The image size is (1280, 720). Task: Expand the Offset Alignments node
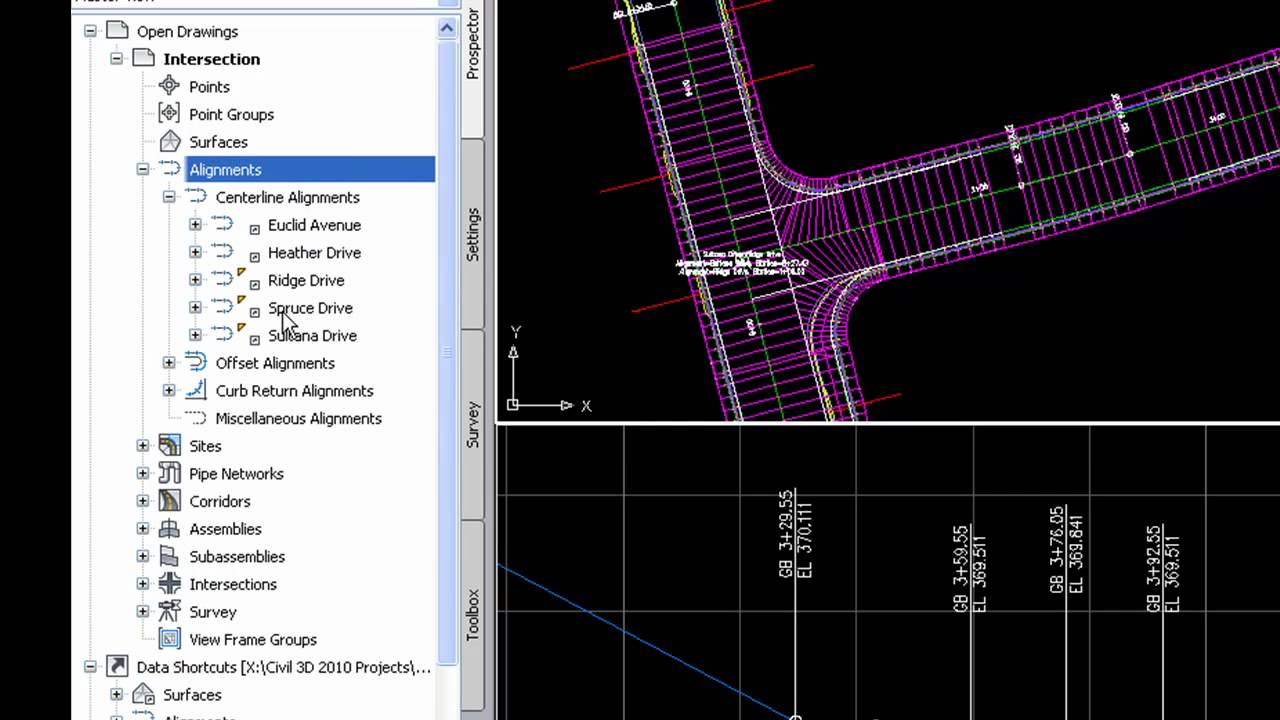tap(169, 363)
